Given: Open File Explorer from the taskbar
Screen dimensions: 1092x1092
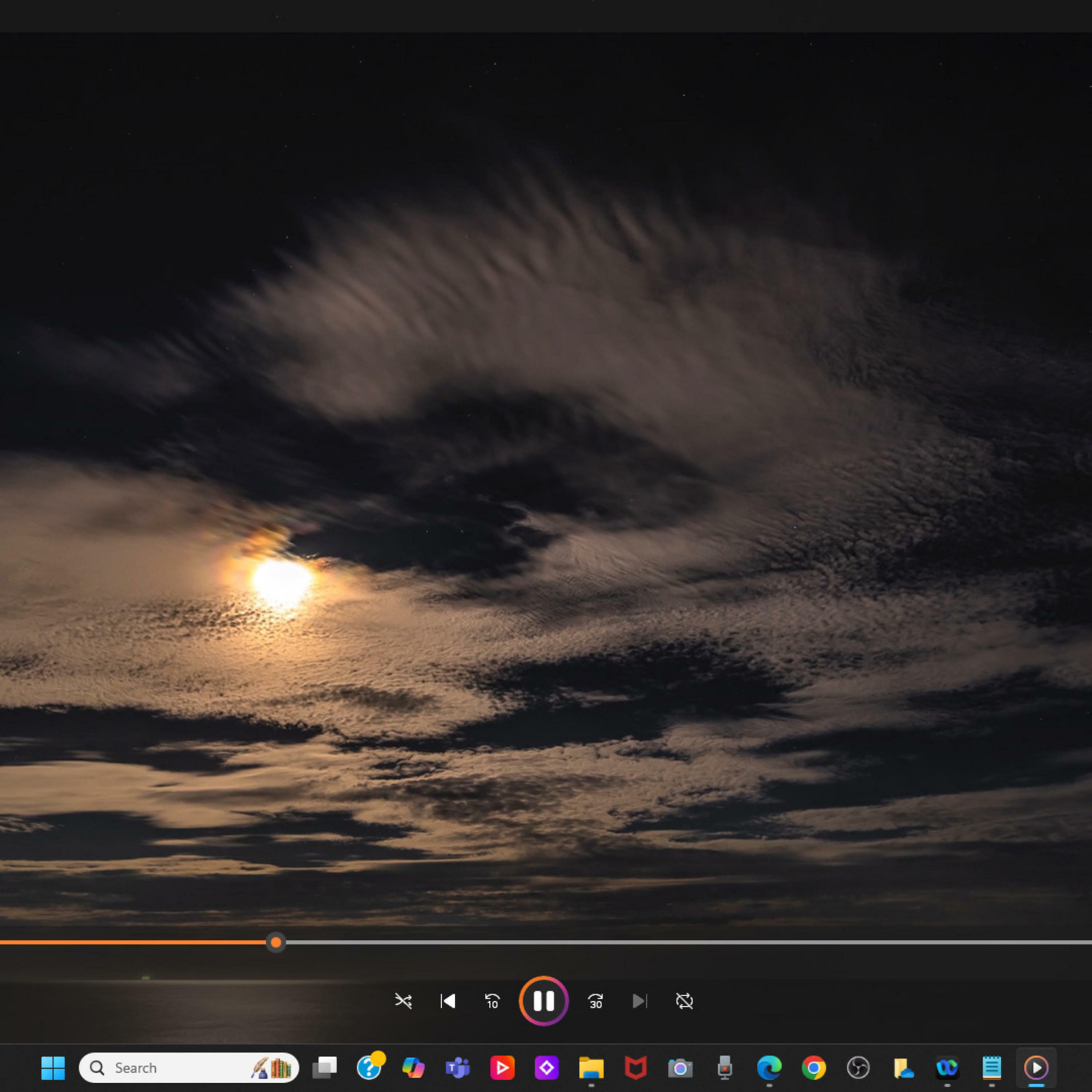Looking at the screenshot, I should pyautogui.click(x=591, y=1068).
